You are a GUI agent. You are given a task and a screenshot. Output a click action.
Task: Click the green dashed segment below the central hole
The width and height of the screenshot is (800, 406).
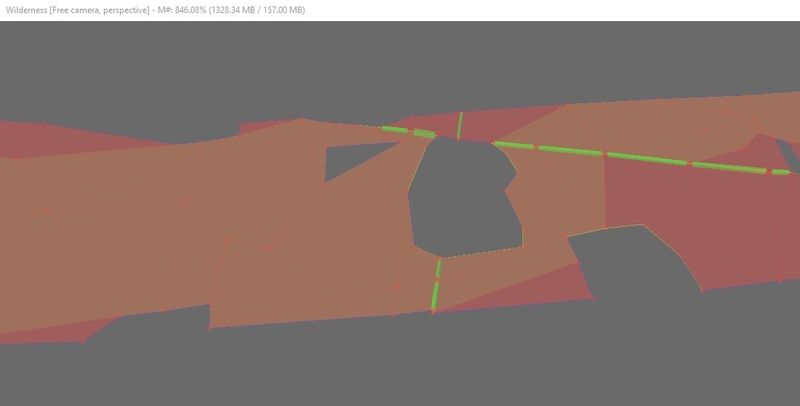coord(436,286)
